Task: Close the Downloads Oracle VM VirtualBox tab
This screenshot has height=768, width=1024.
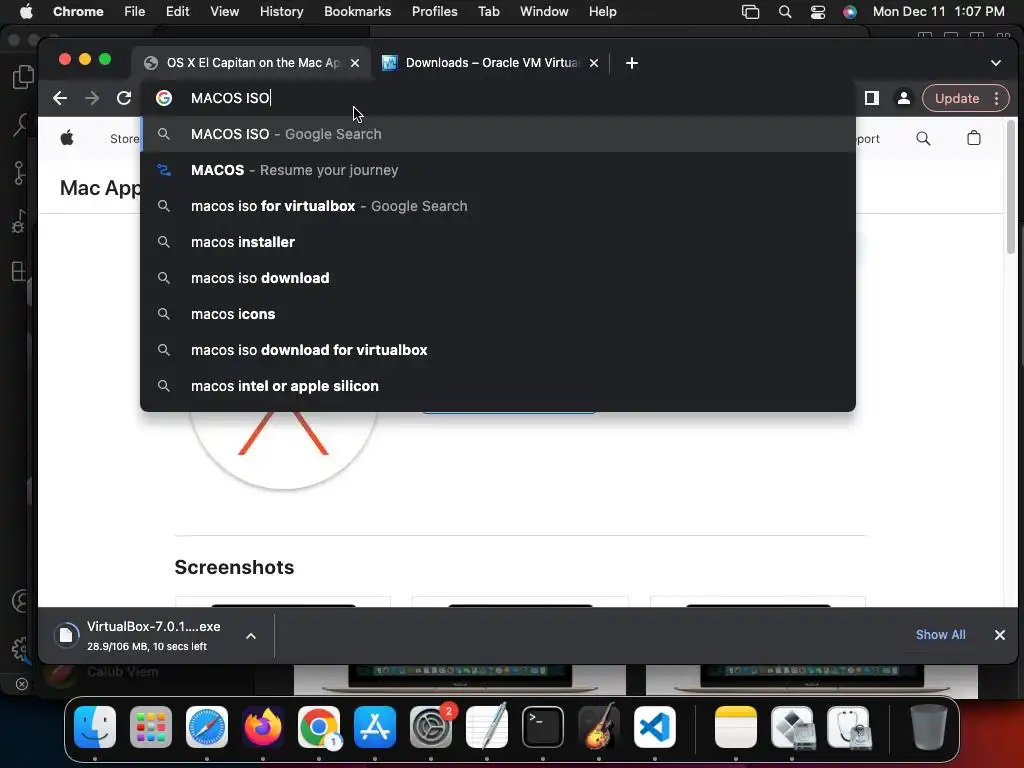Action: tap(594, 63)
